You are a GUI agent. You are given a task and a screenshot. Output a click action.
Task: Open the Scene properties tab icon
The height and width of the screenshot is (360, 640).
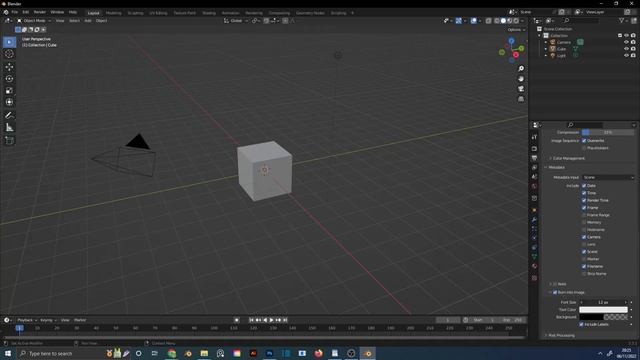click(x=534, y=177)
